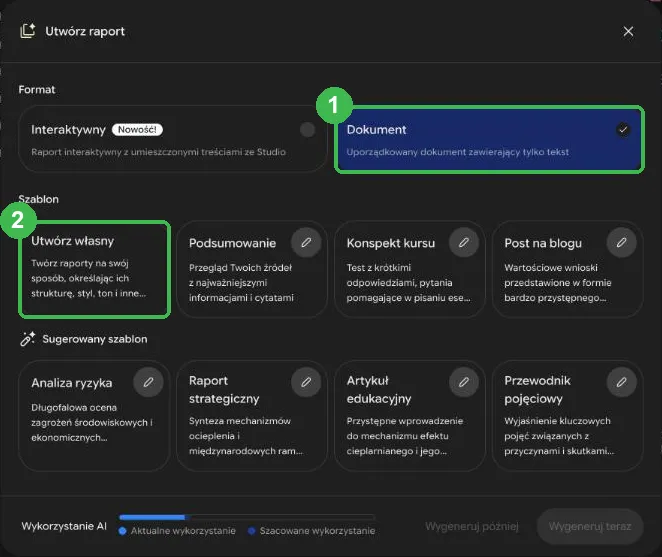Edit the Post na blogu pencil icon
Viewport: 662px width, 557px height.
point(621,242)
